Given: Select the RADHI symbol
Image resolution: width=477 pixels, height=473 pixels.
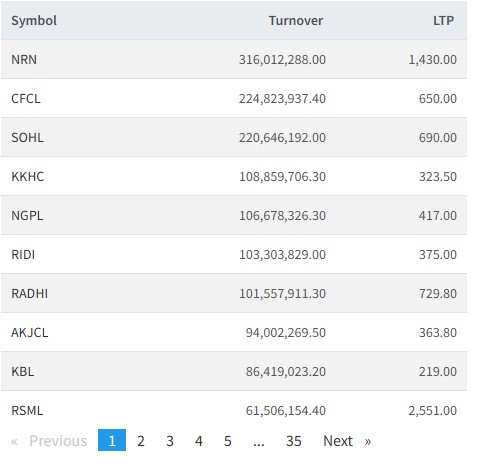Looking at the screenshot, I should 30,294.
